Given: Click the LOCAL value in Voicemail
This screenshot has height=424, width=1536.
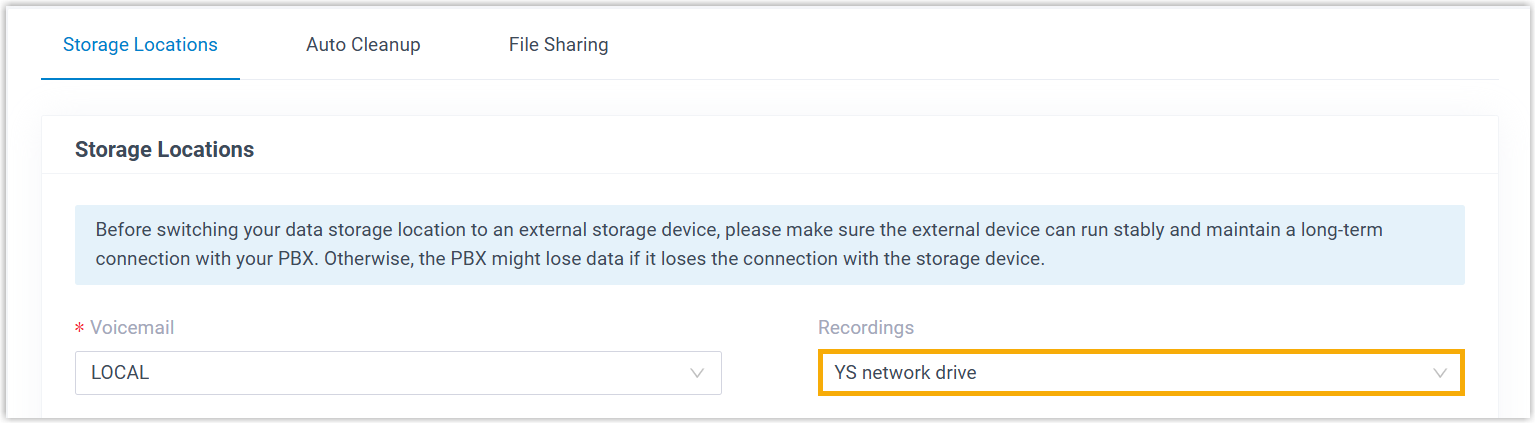Looking at the screenshot, I should point(120,373).
